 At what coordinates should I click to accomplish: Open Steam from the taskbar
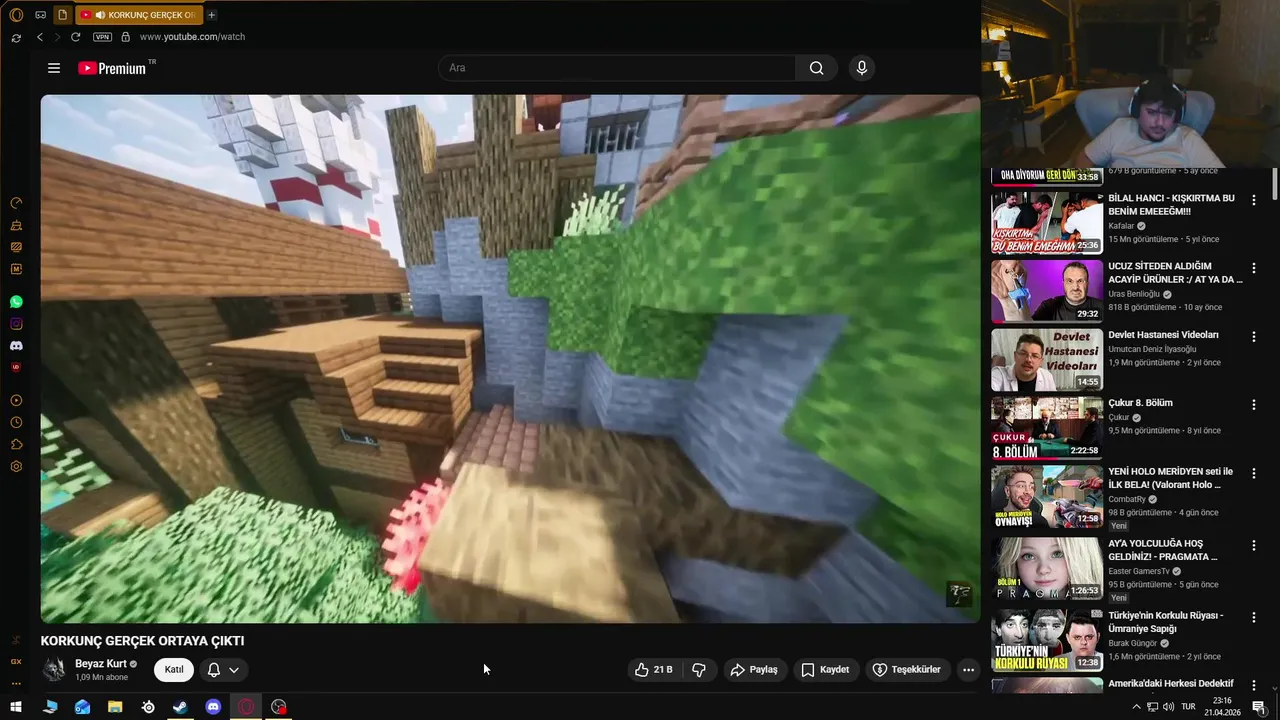pyautogui.click(x=180, y=707)
